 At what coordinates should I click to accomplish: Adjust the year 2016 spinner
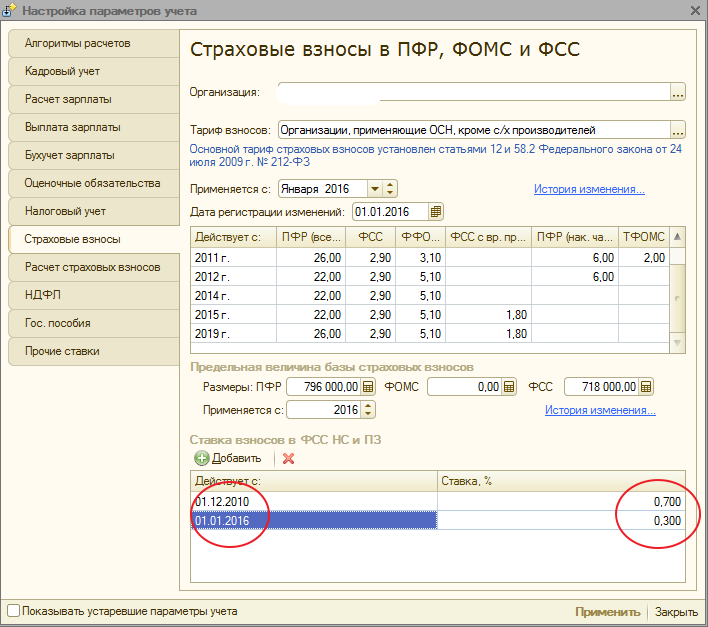pyautogui.click(x=368, y=410)
